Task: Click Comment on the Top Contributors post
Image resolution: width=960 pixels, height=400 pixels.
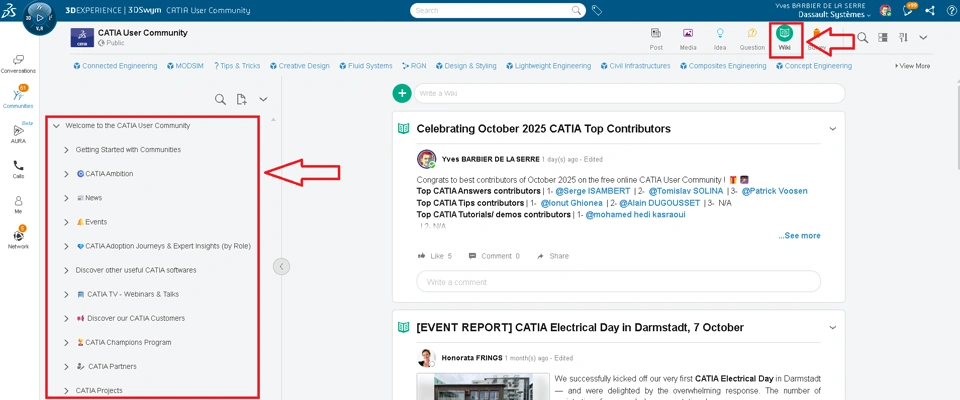Action: click(x=494, y=256)
